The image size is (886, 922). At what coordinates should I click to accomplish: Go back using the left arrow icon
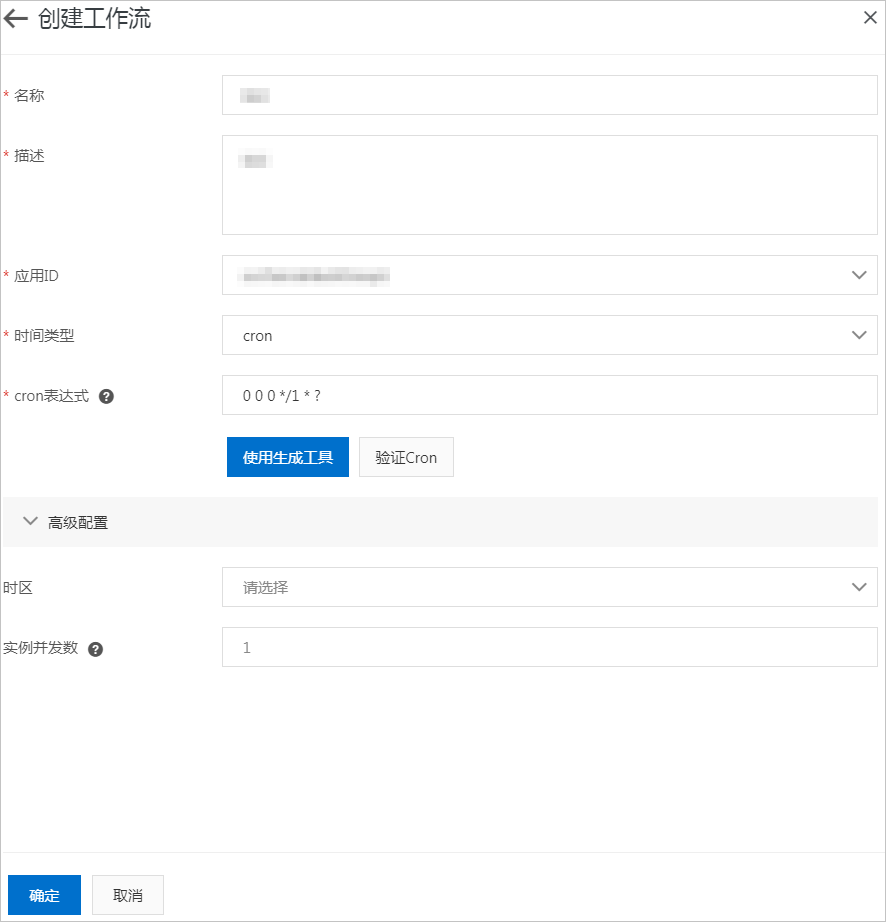[x=16, y=19]
